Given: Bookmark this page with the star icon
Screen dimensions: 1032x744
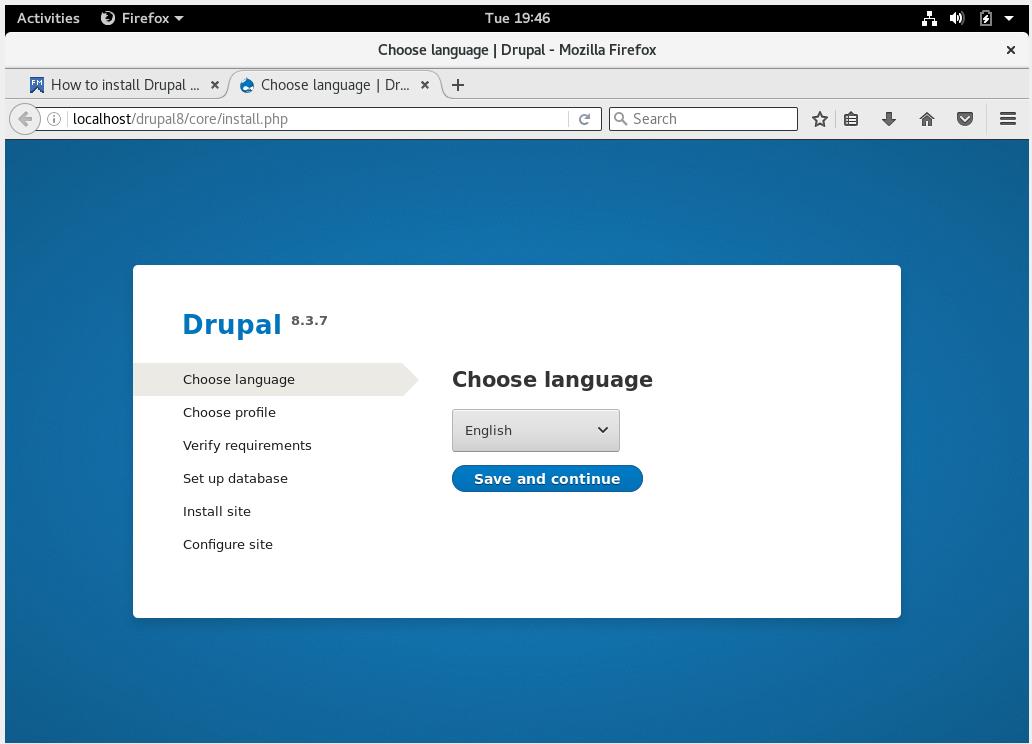Looking at the screenshot, I should (819, 119).
